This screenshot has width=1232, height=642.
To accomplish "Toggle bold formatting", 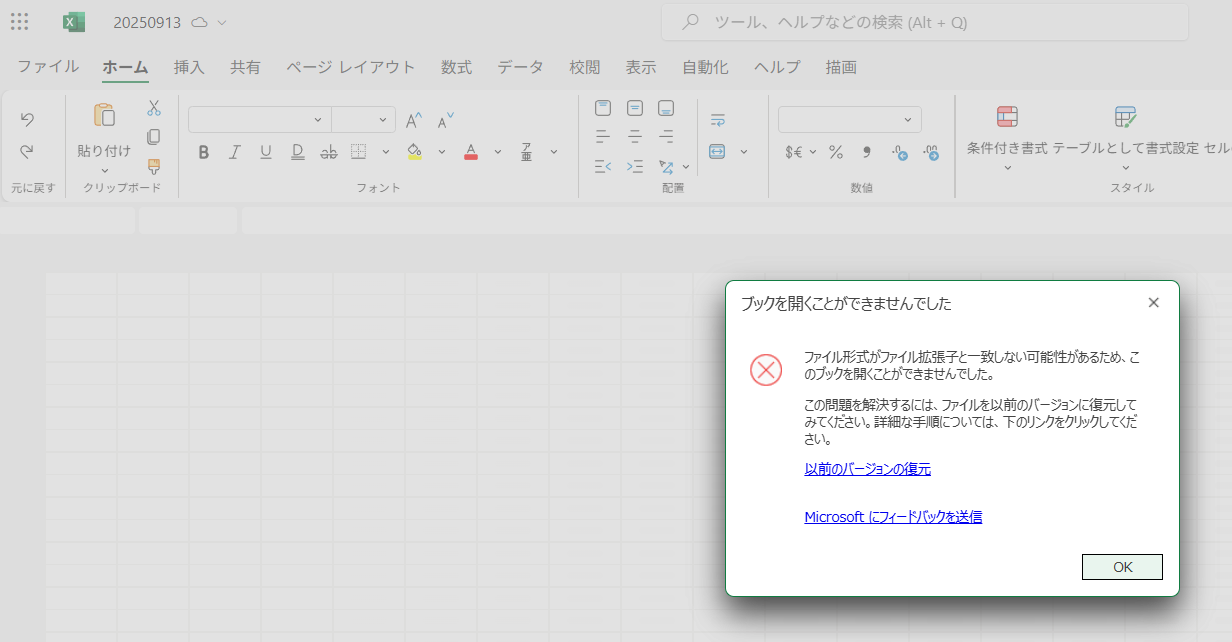I will click(x=203, y=152).
